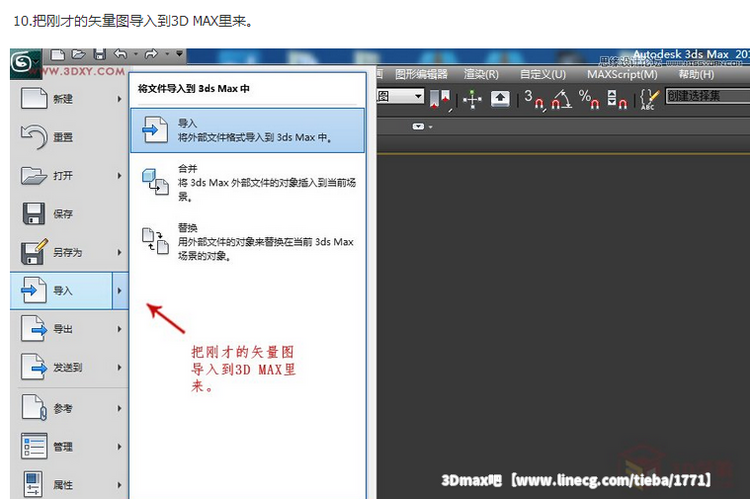Open the 帮助(H) Help menu
This screenshot has height=499, width=750.
(696, 74)
